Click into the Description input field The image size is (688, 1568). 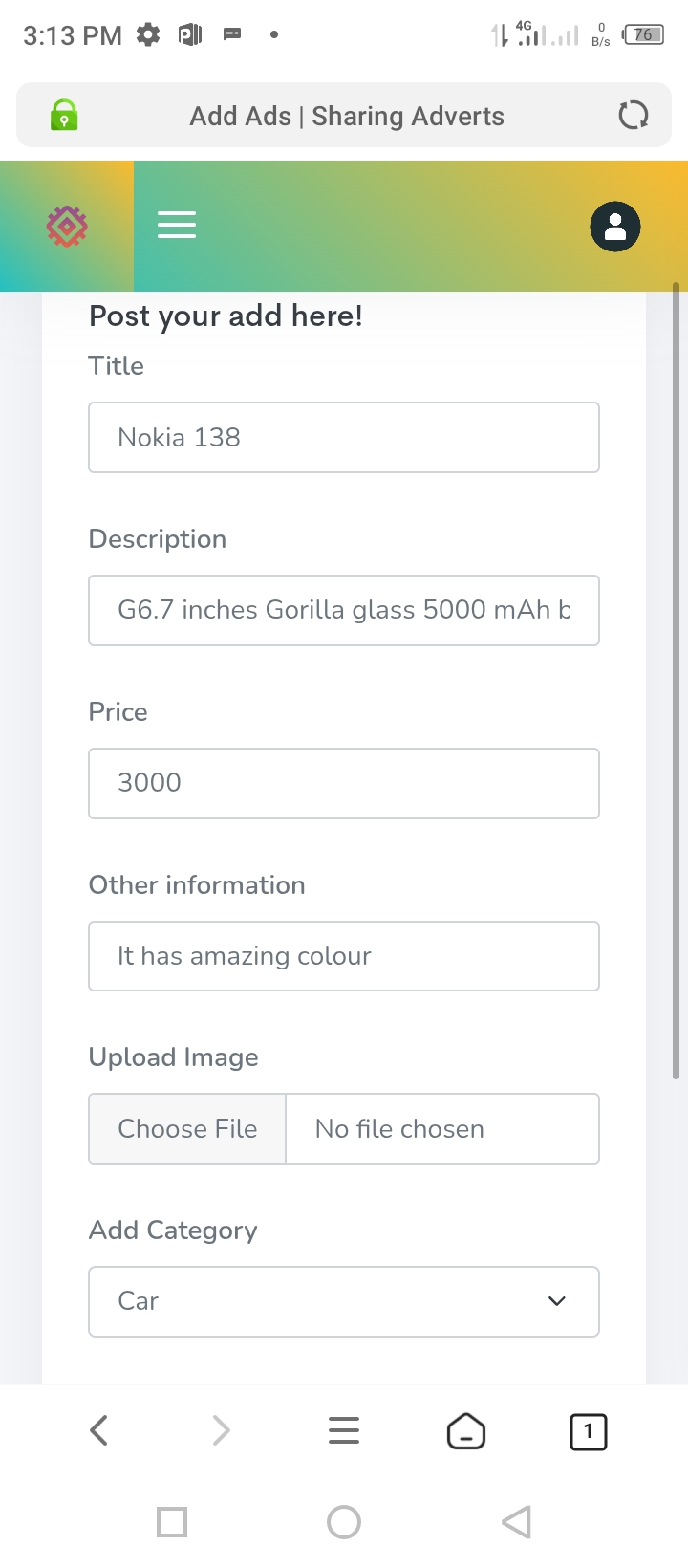[344, 610]
